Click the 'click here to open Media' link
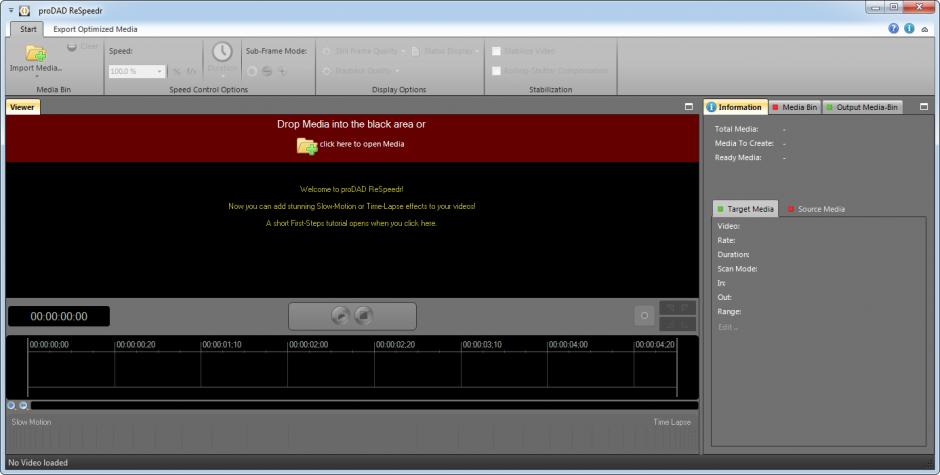 click(x=361, y=144)
